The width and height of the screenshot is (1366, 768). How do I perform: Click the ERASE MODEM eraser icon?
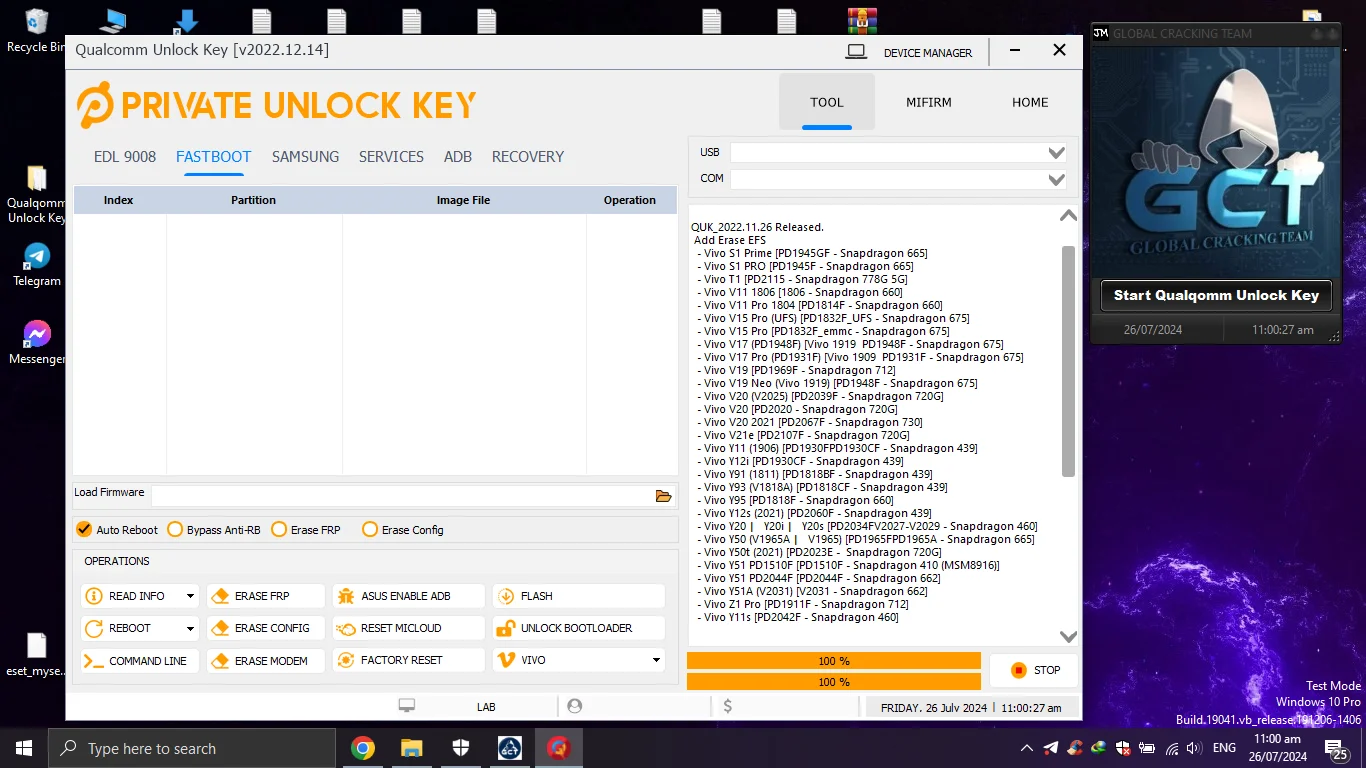tap(220, 660)
